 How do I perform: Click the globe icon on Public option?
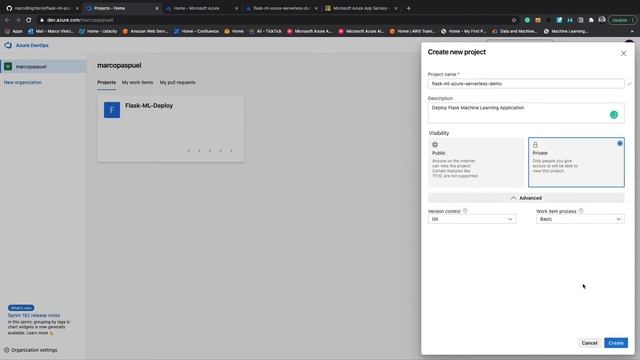(435, 144)
